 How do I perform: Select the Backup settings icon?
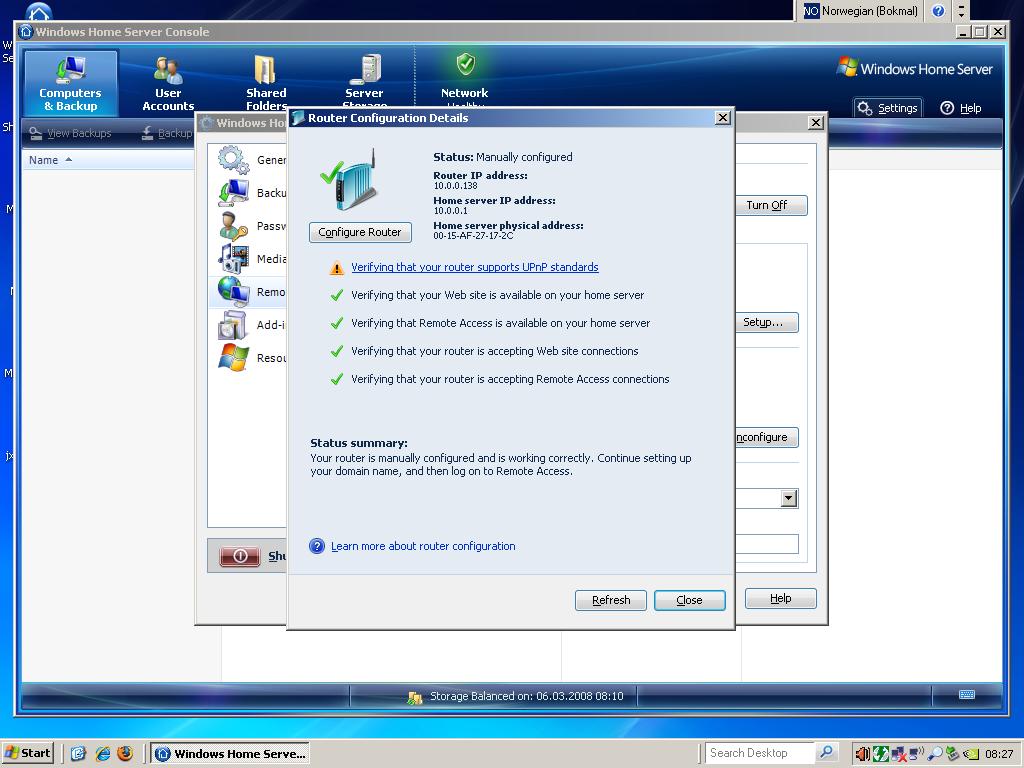233,193
